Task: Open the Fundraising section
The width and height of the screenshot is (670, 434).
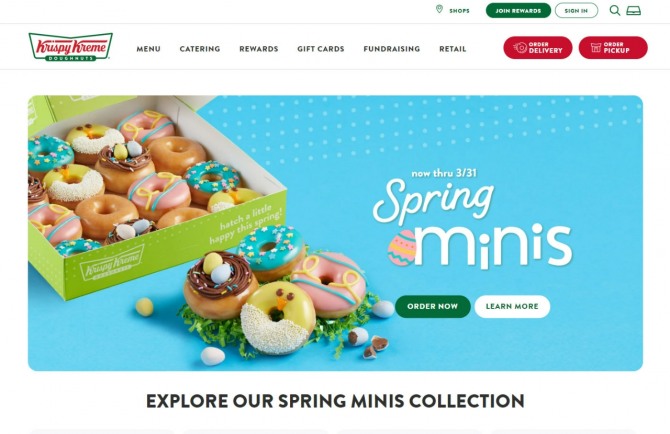Action: 391,49
